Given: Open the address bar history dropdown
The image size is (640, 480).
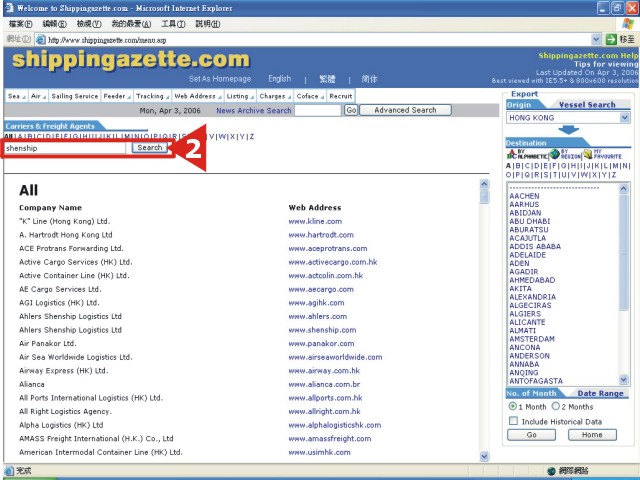Looking at the screenshot, I should click(596, 40).
